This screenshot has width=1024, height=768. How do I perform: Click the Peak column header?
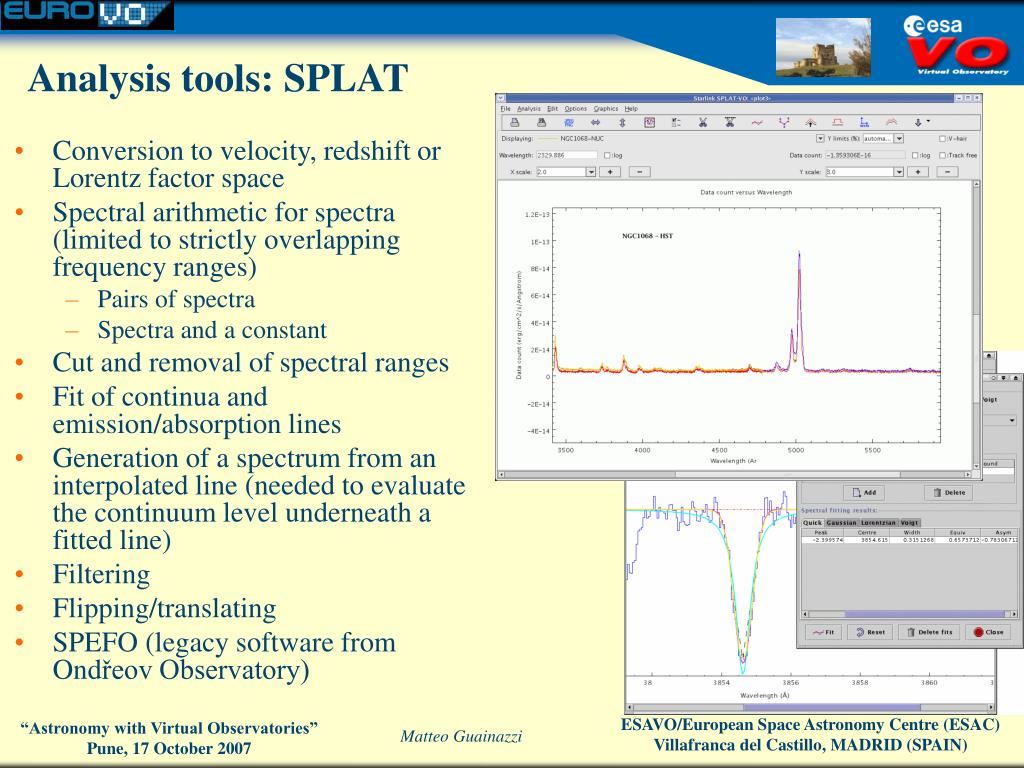pos(821,532)
